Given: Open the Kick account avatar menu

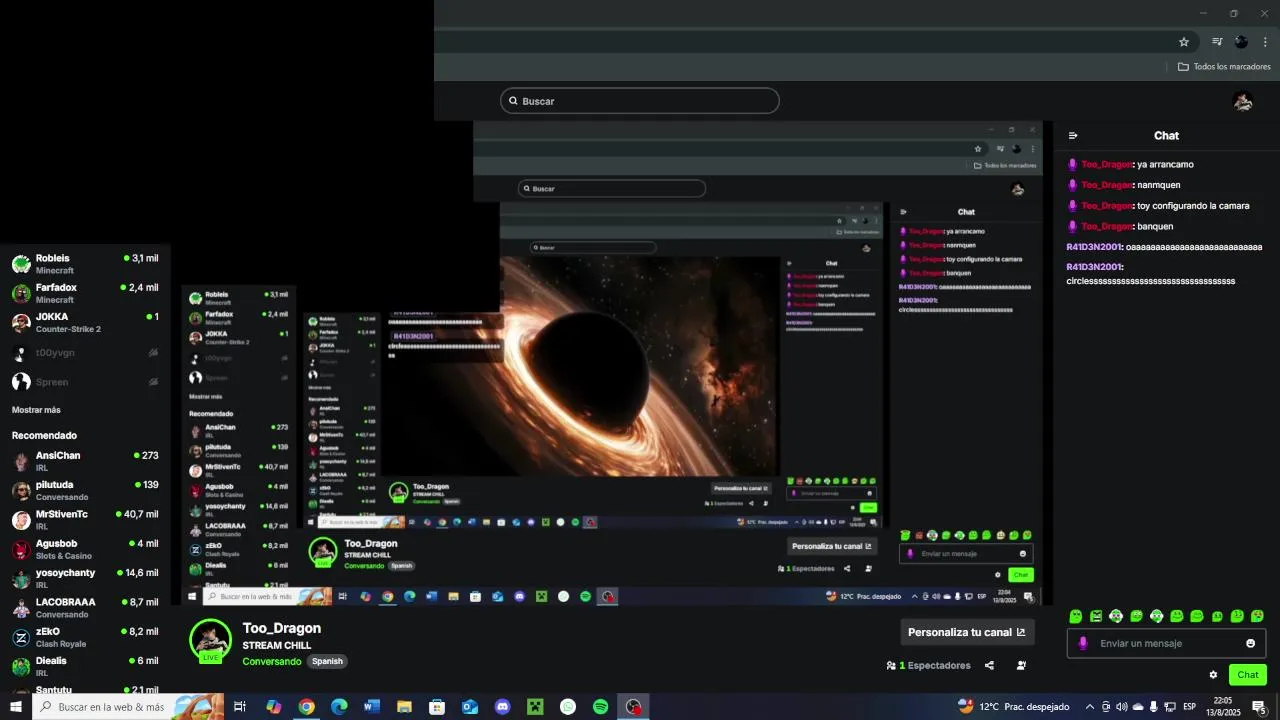Looking at the screenshot, I should coord(1243,101).
